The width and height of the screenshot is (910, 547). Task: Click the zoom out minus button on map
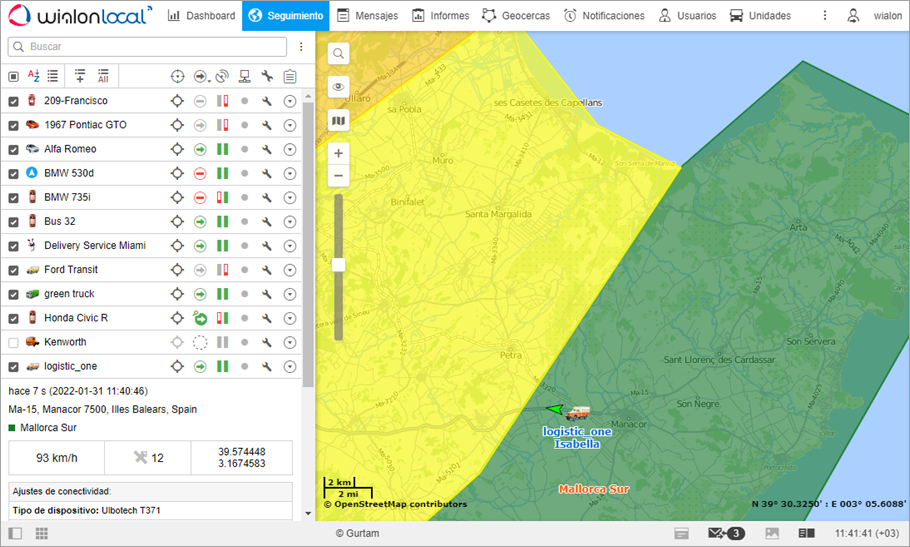[338, 176]
